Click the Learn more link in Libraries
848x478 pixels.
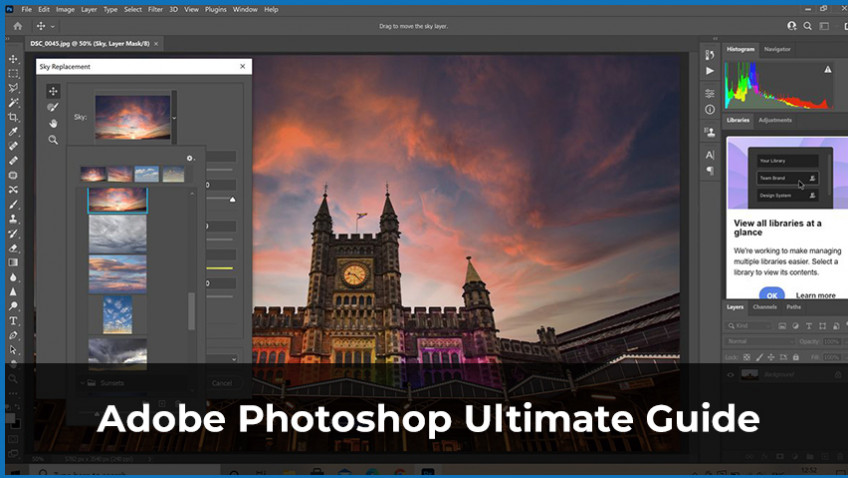click(815, 295)
